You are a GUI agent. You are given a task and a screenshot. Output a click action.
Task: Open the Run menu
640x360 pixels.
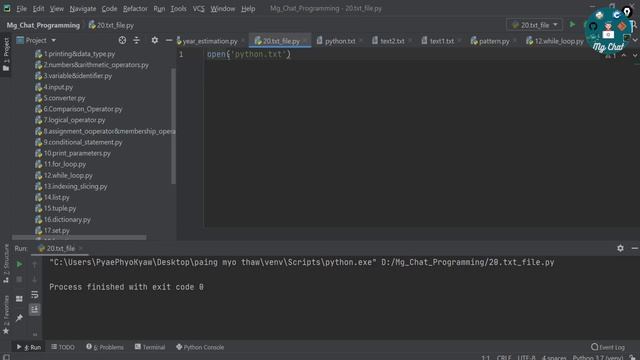point(159,9)
